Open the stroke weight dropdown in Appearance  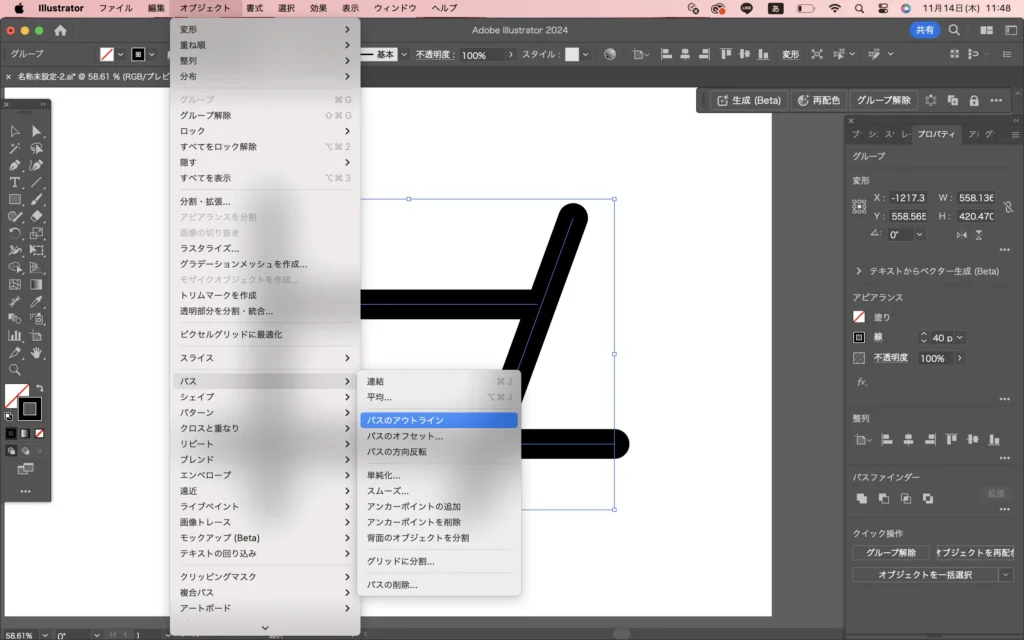[x=960, y=338]
